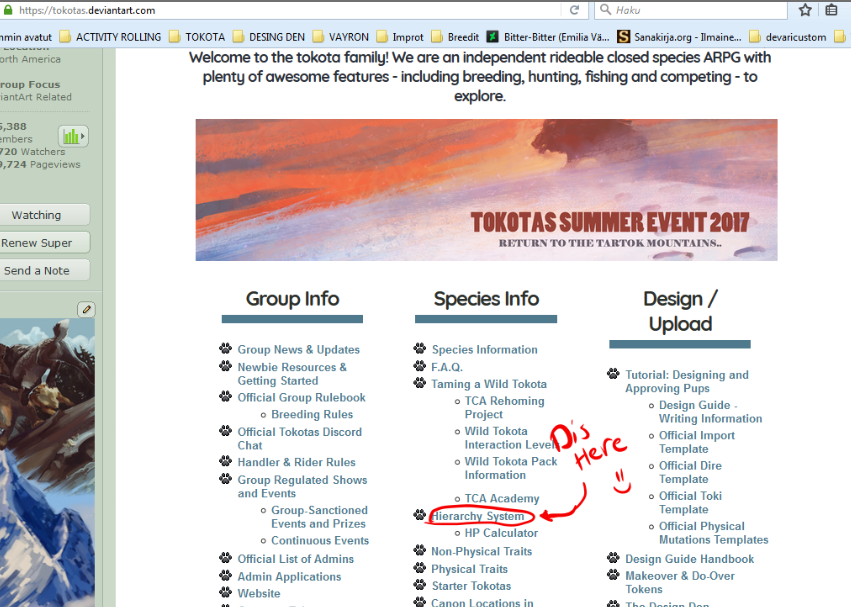The width and height of the screenshot is (851, 607).
Task: Open the sidebar mountain artwork thumbnail
Action: point(47,463)
